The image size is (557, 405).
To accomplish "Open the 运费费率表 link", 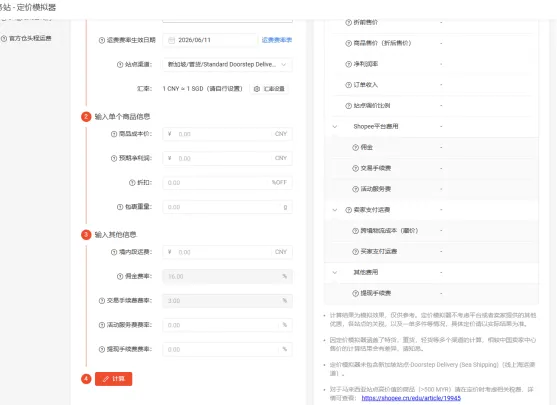I will 277,40.
